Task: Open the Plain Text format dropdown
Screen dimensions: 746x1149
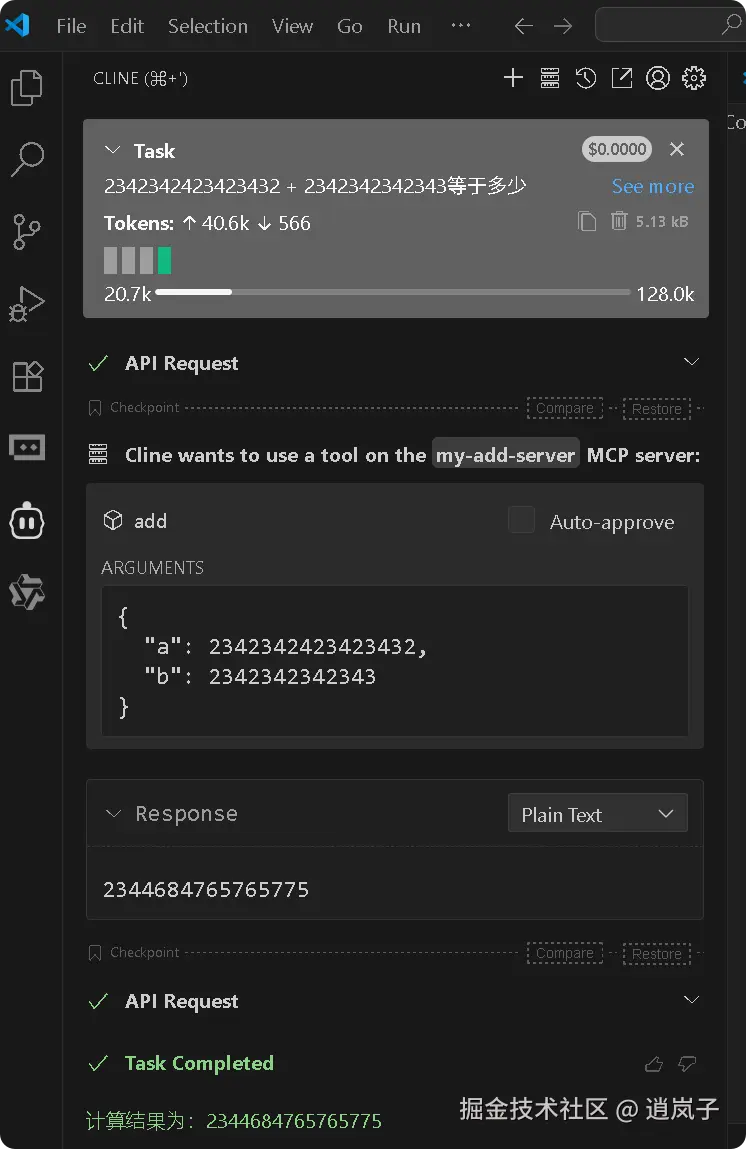Action: 597,814
